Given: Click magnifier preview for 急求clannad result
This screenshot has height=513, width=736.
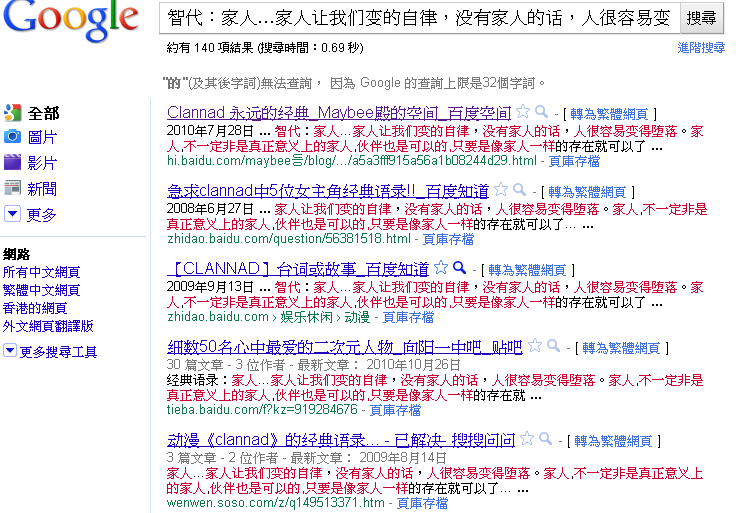Looking at the screenshot, I should point(520,190).
